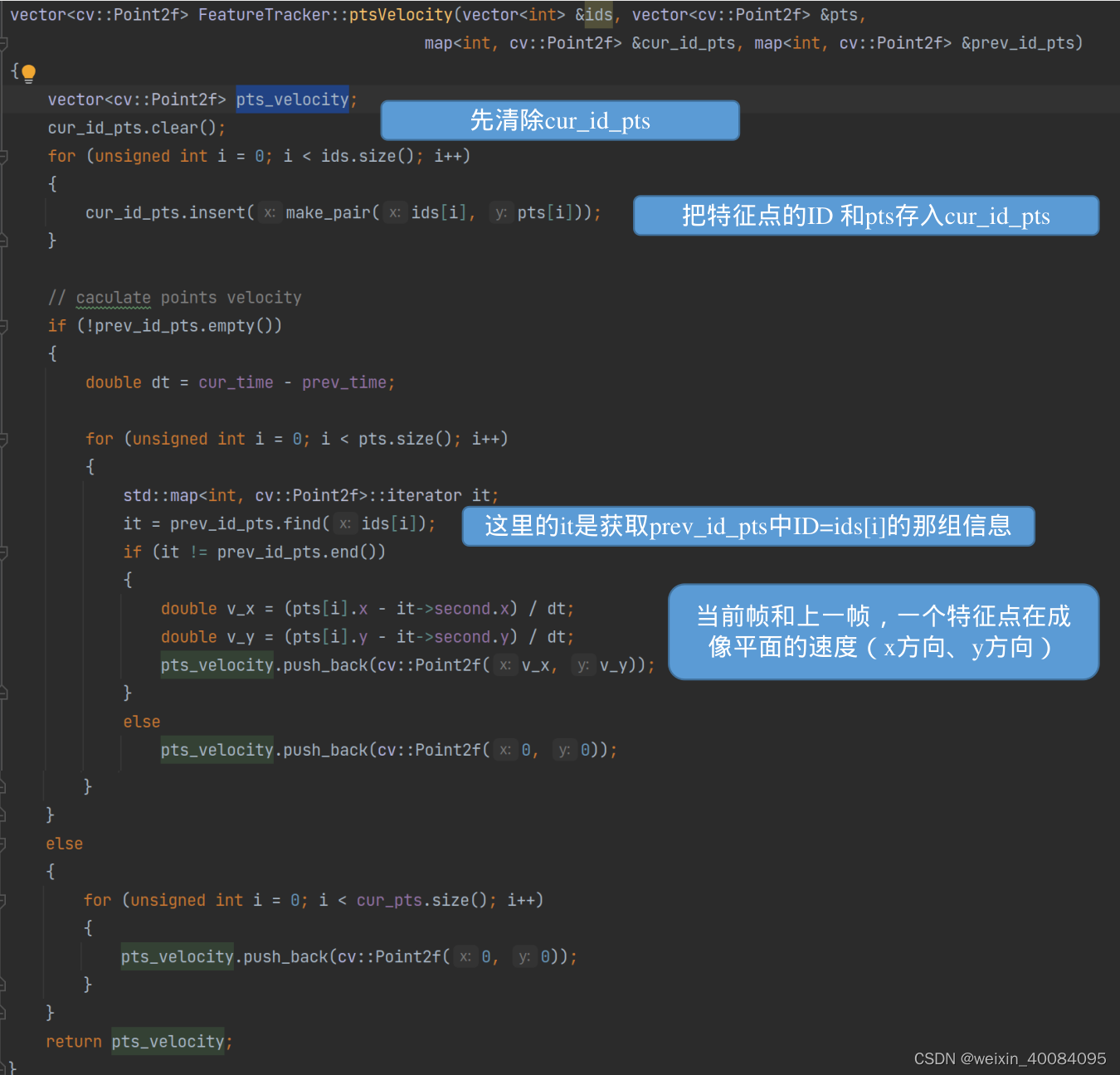Click the 'double v_y' declaration
Image resolution: width=1120 pixels, height=1075 pixels.
(207, 637)
